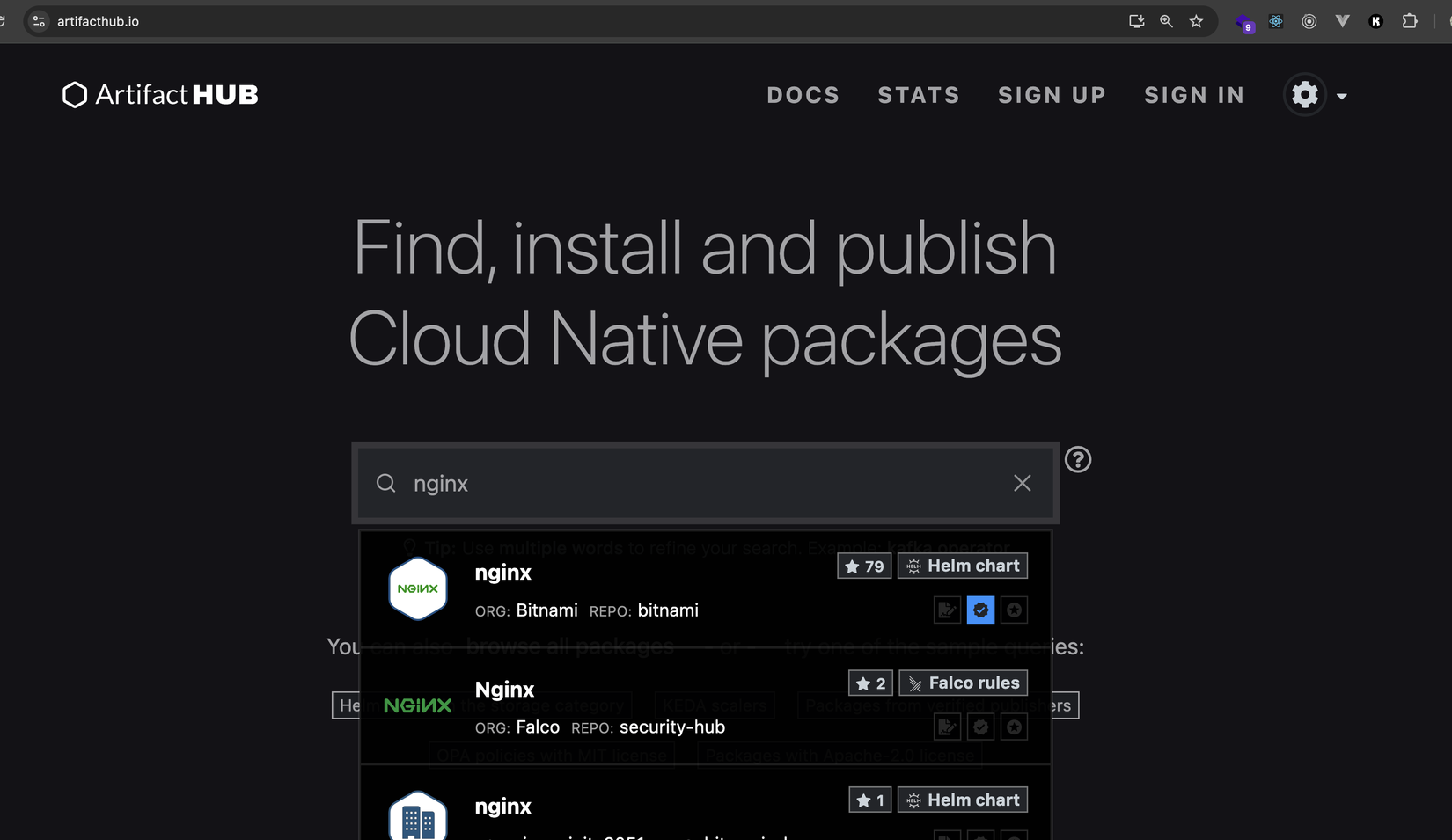Click the bitnami repository name
The image size is (1452, 840).
[x=668, y=610]
